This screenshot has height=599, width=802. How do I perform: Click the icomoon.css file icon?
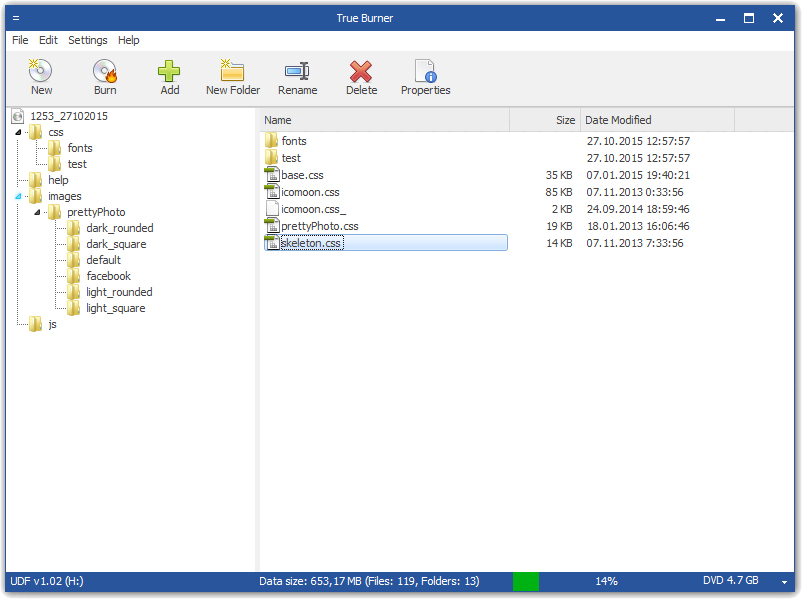pyautogui.click(x=272, y=192)
